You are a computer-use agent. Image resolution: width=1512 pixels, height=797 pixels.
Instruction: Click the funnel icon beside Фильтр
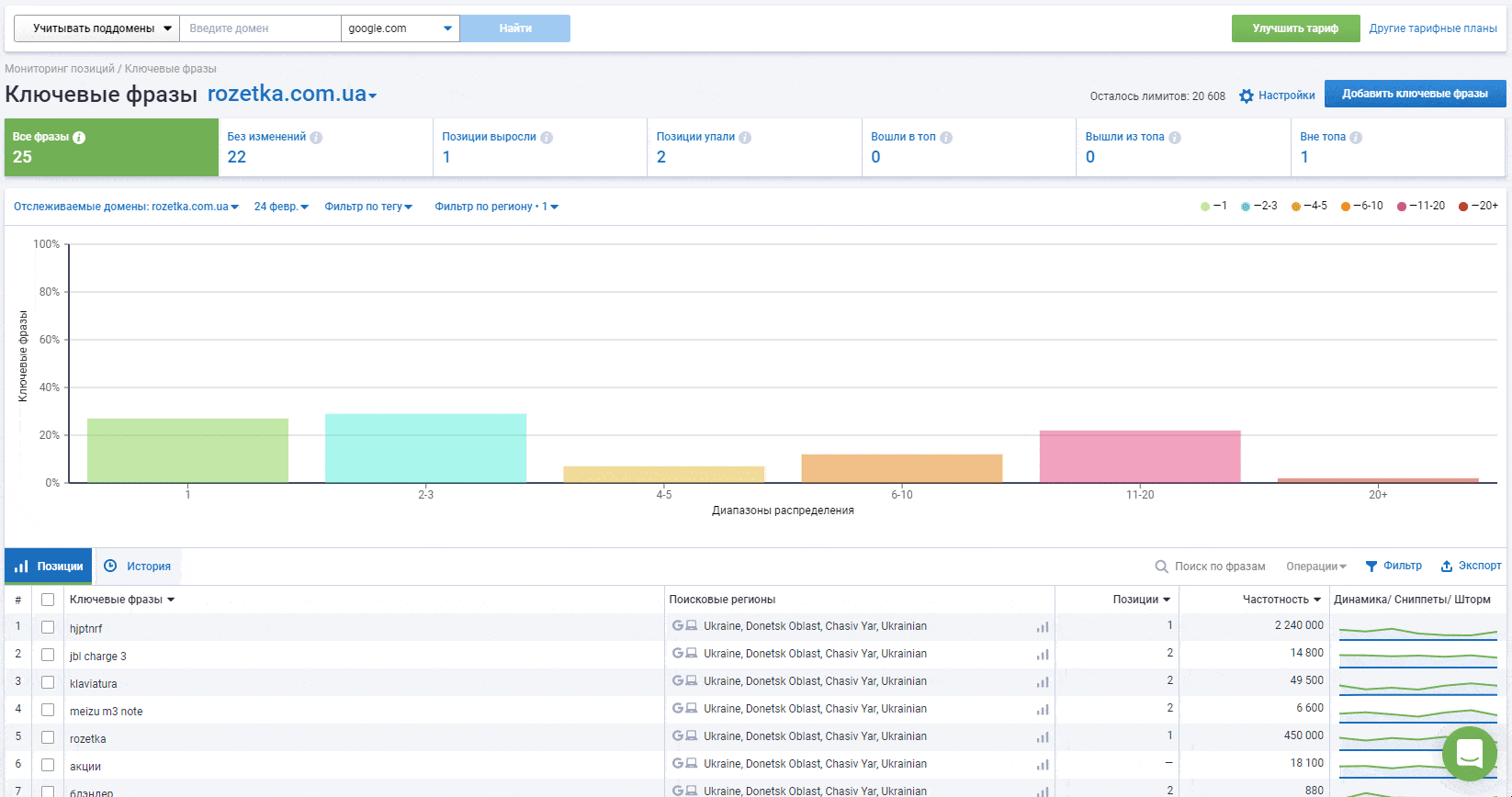[x=1371, y=567]
